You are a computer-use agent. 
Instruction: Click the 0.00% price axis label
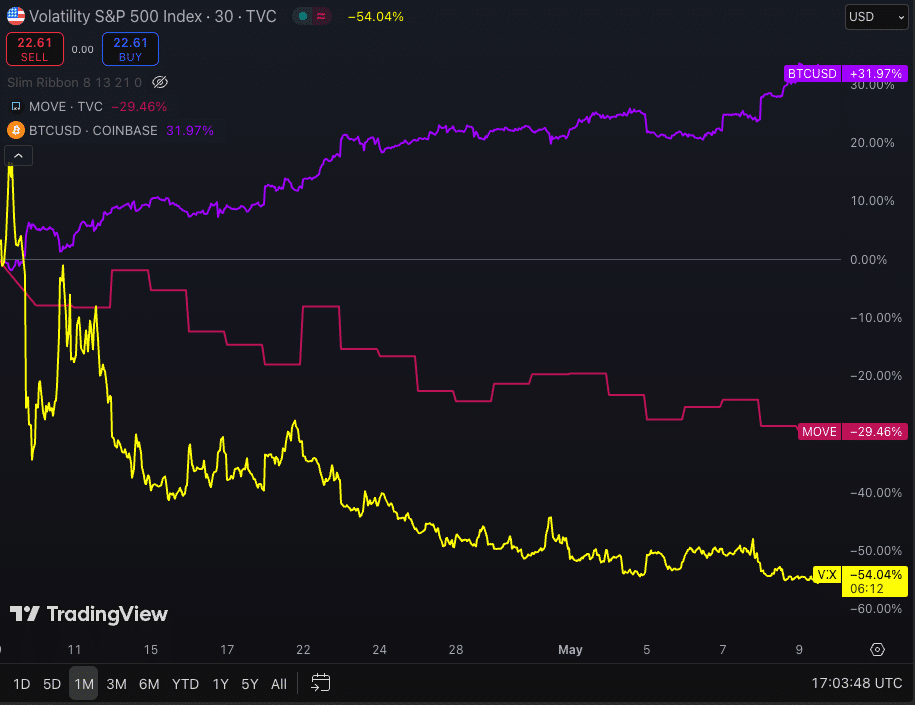coord(868,259)
